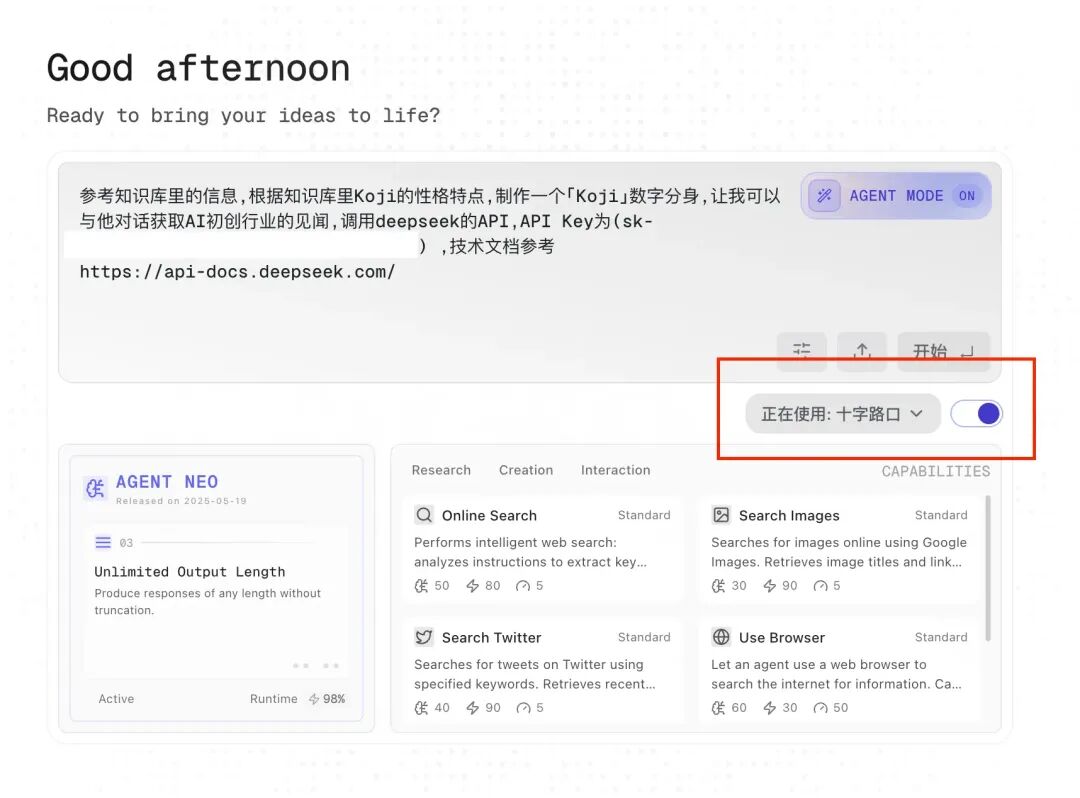Click the Agent Mode magic wand icon

click(x=824, y=196)
